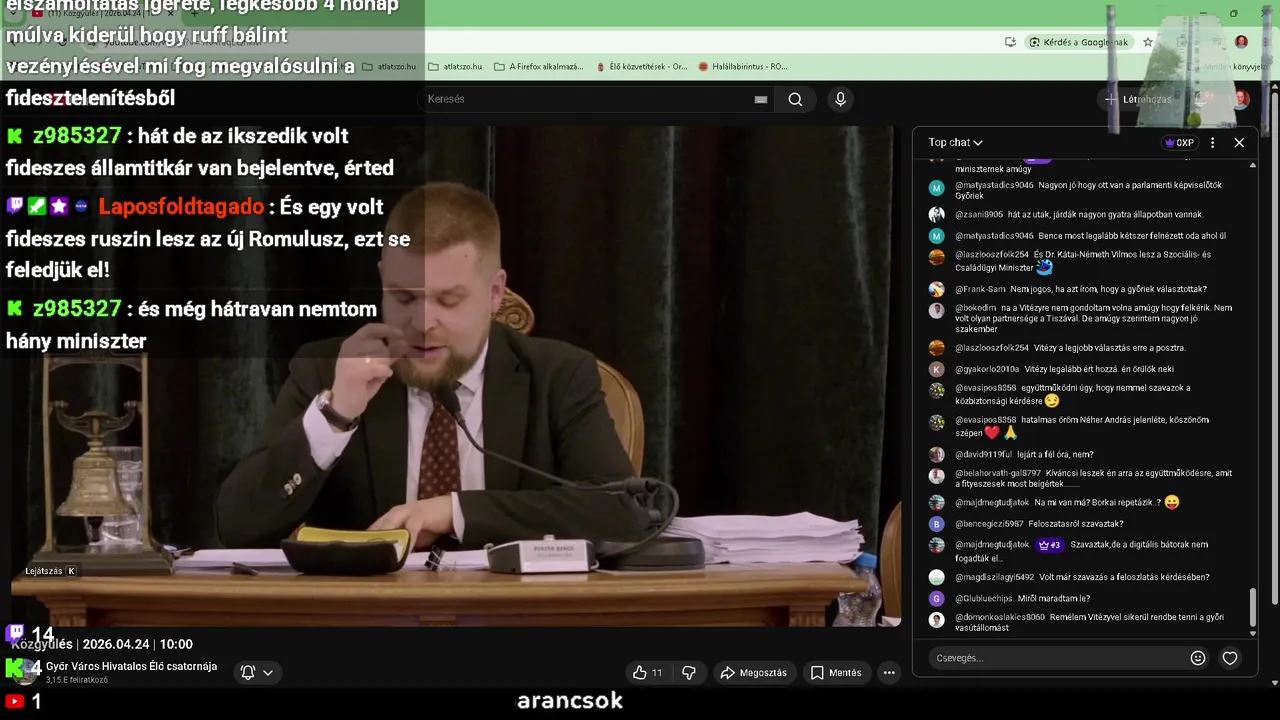Click the Twitch viewer count icon in overlay
Viewport: 1280px width, 720px height.
pos(15,633)
